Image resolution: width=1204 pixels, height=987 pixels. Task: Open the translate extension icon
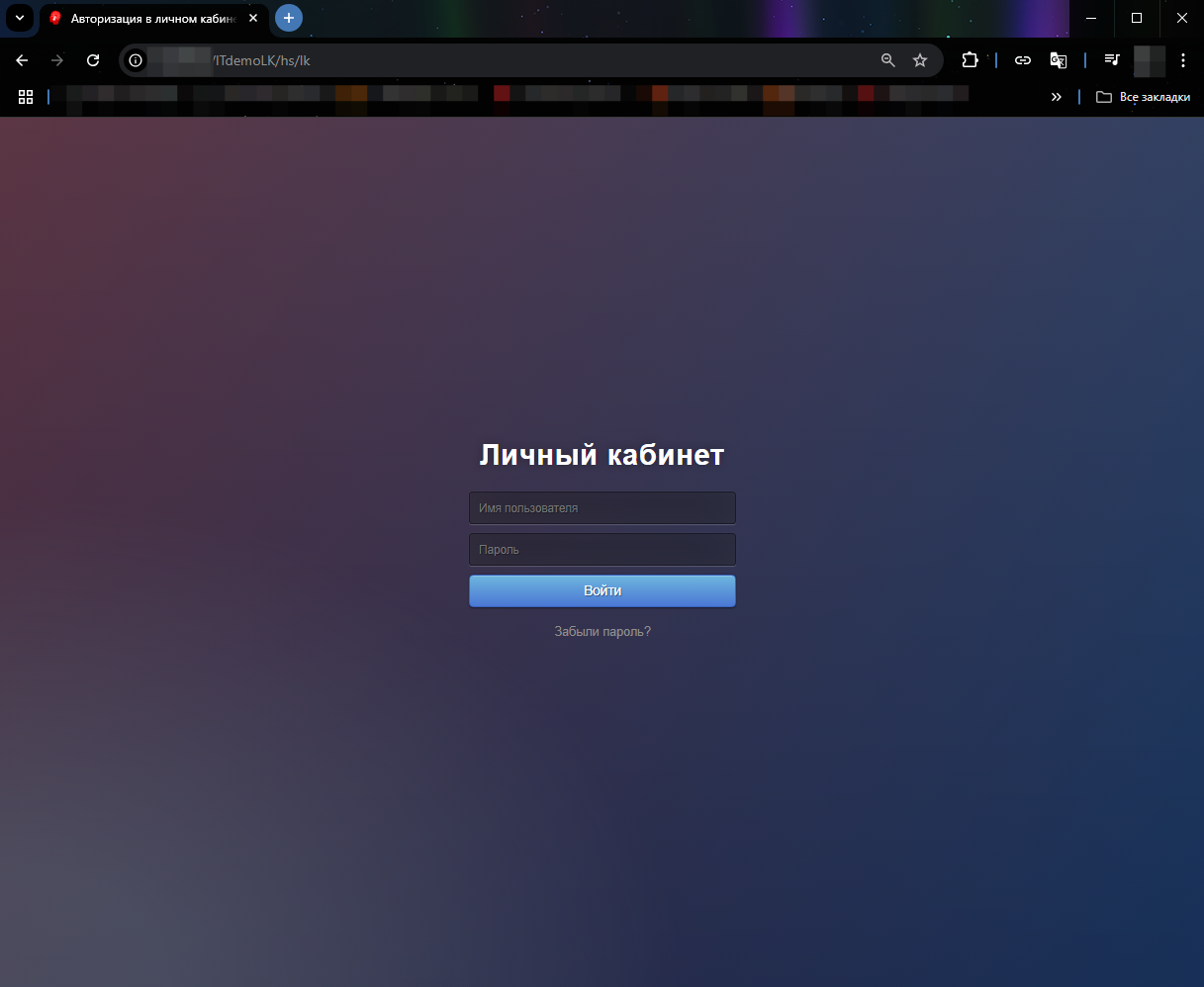(1059, 60)
